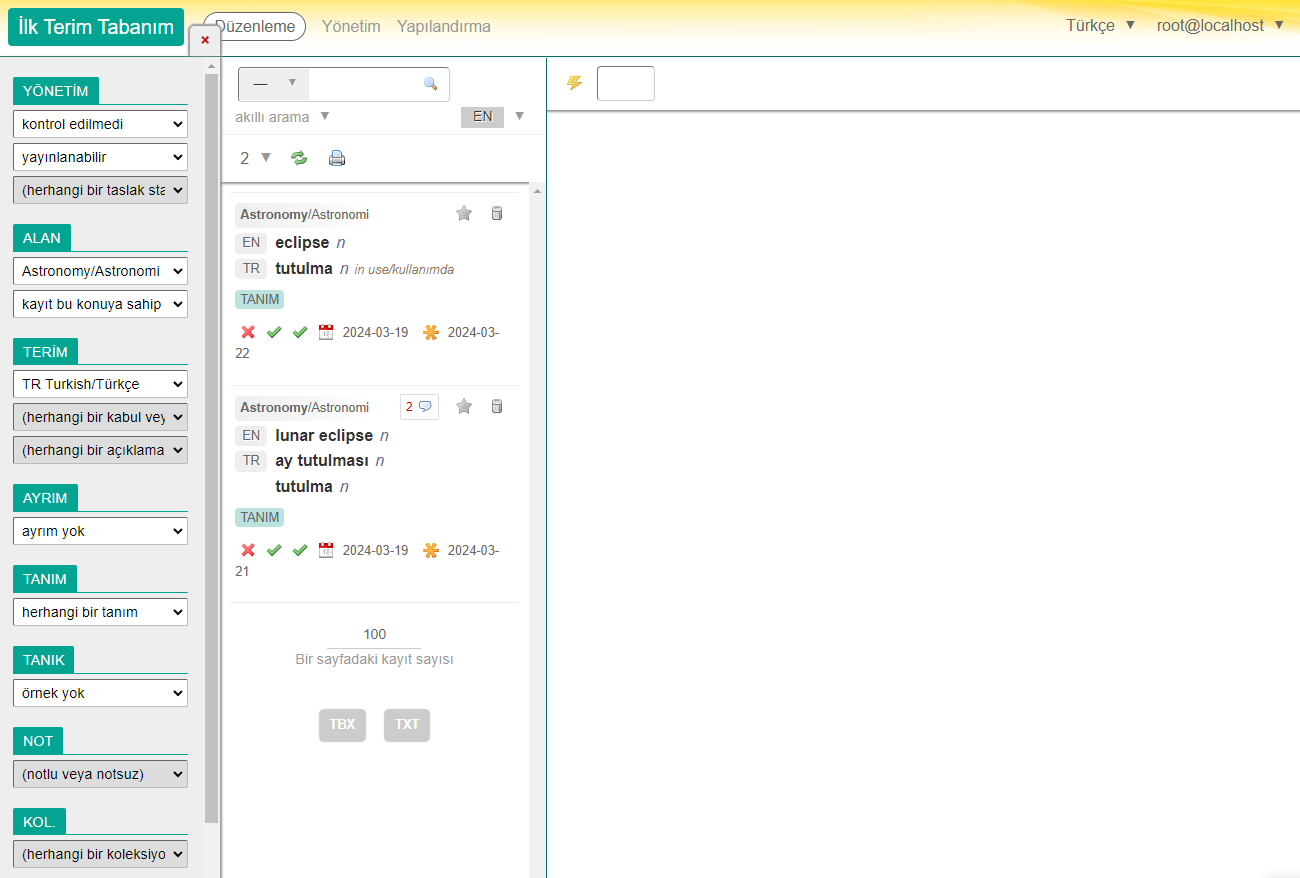Click the green refresh icon in the list toolbar

click(x=299, y=158)
